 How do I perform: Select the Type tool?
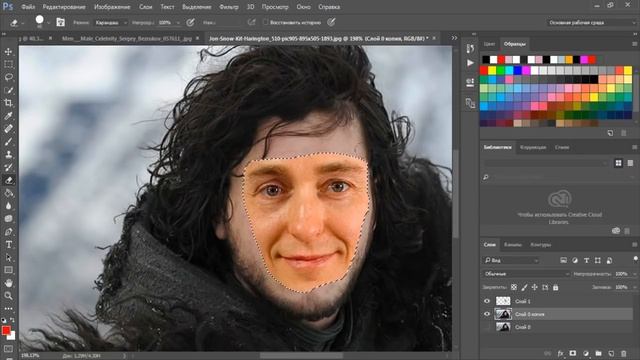[9, 244]
